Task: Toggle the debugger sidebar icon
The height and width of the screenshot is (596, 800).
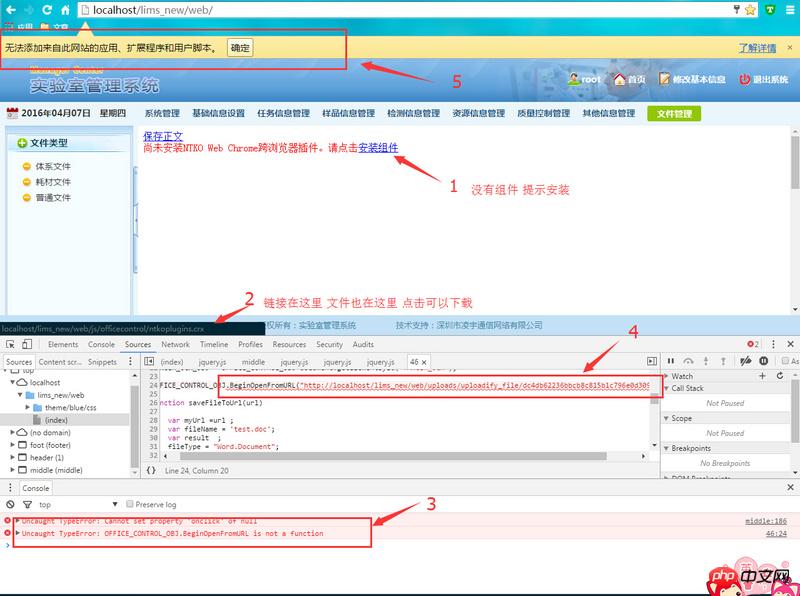Action: pos(652,361)
